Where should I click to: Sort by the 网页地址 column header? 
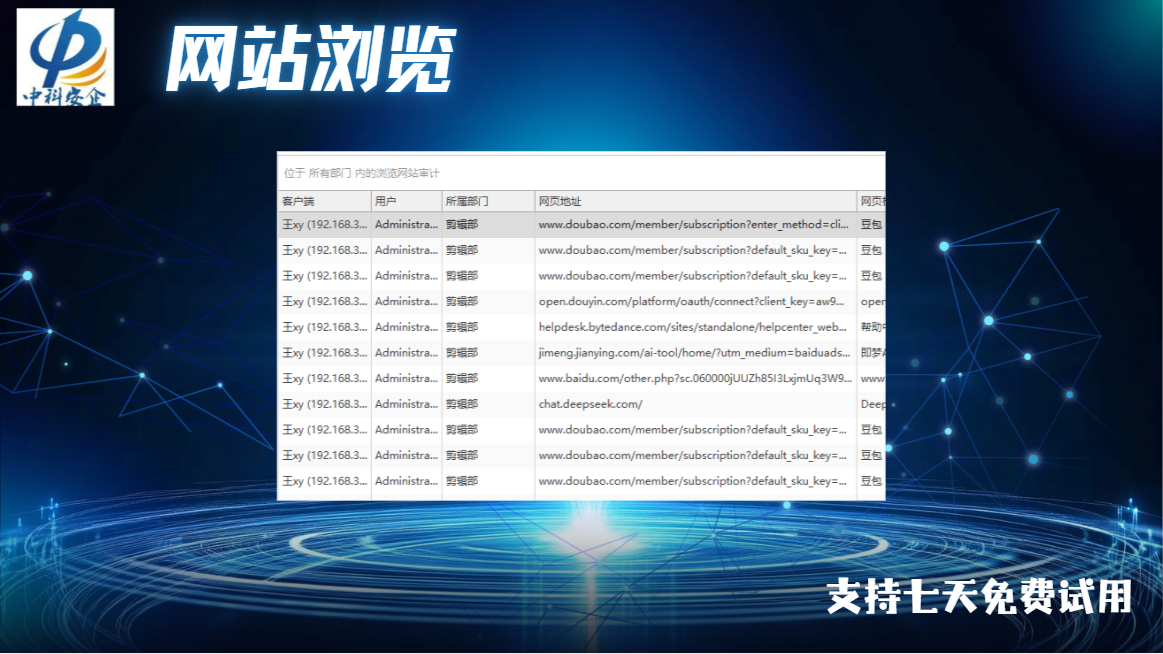pyautogui.click(x=696, y=201)
